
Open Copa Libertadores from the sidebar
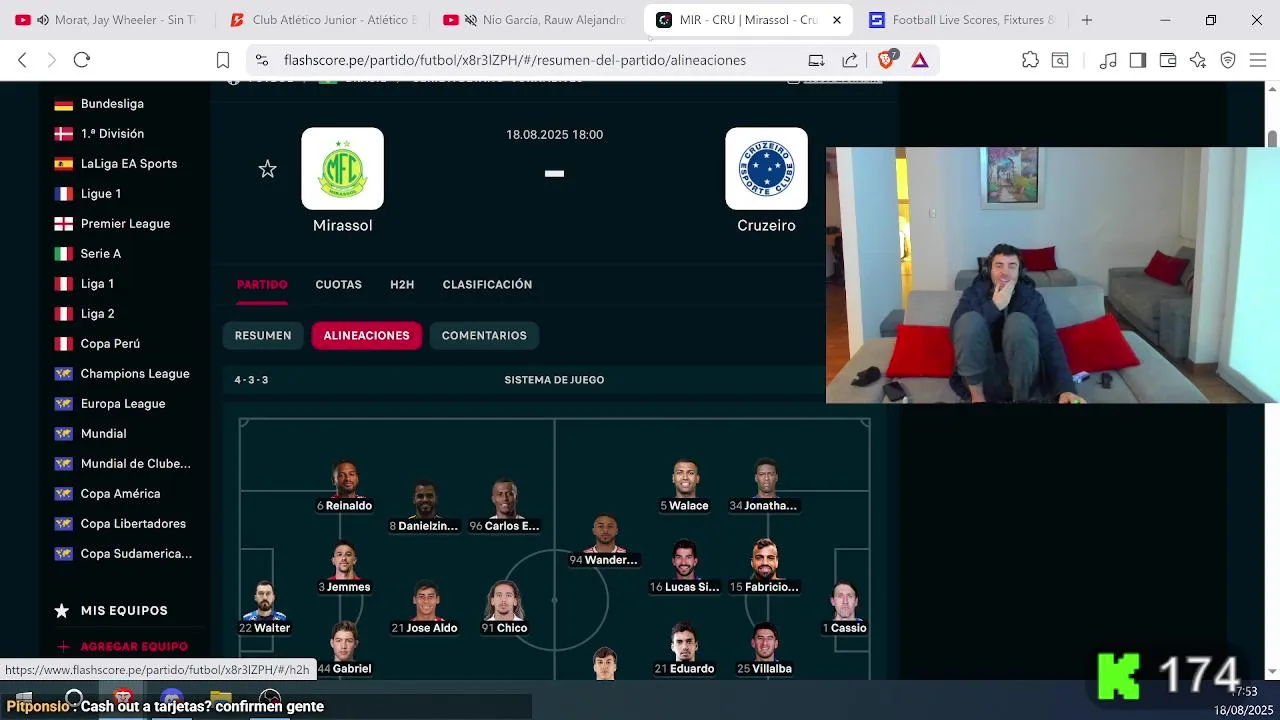133,524
